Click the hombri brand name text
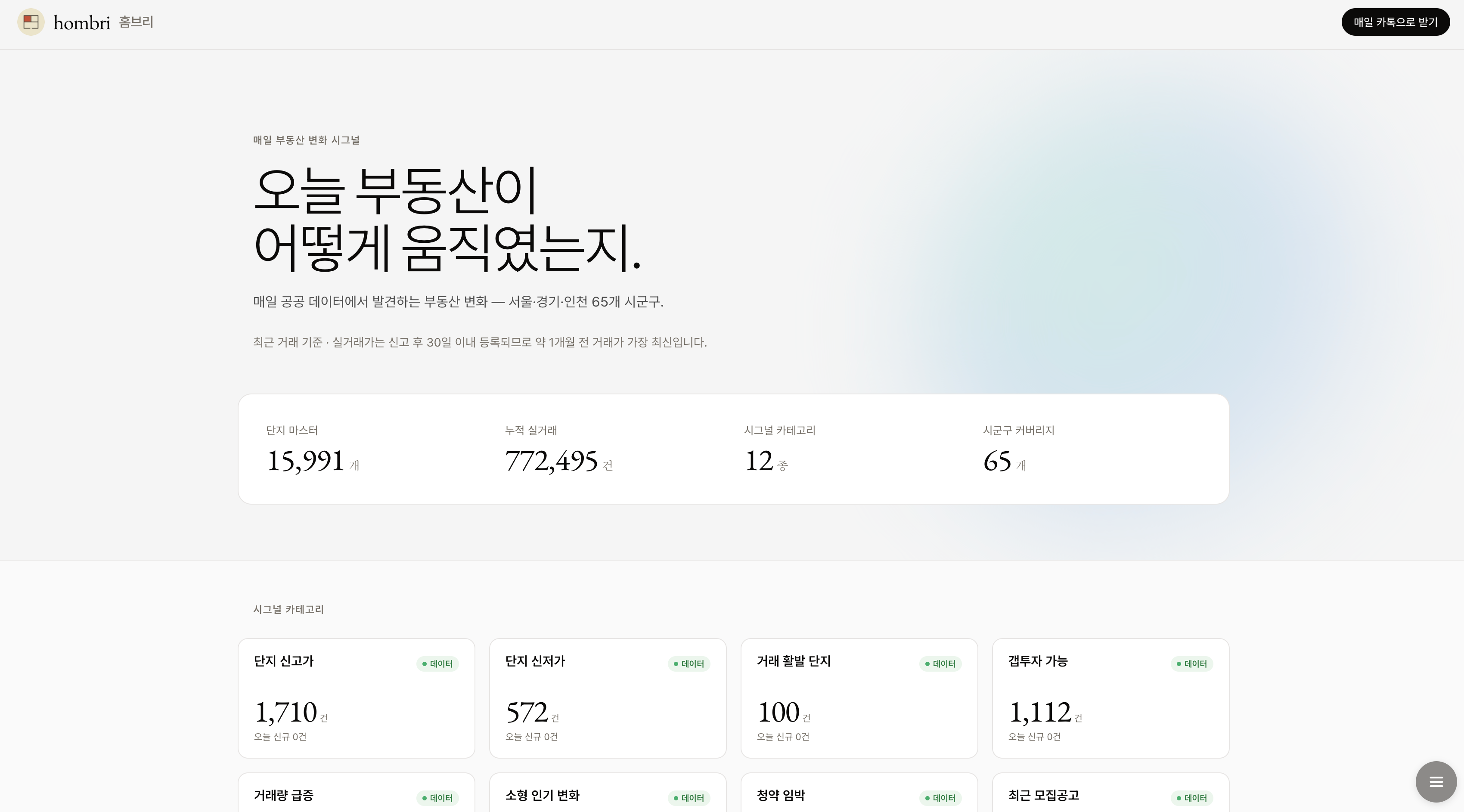Image resolution: width=1464 pixels, height=812 pixels. (x=82, y=23)
